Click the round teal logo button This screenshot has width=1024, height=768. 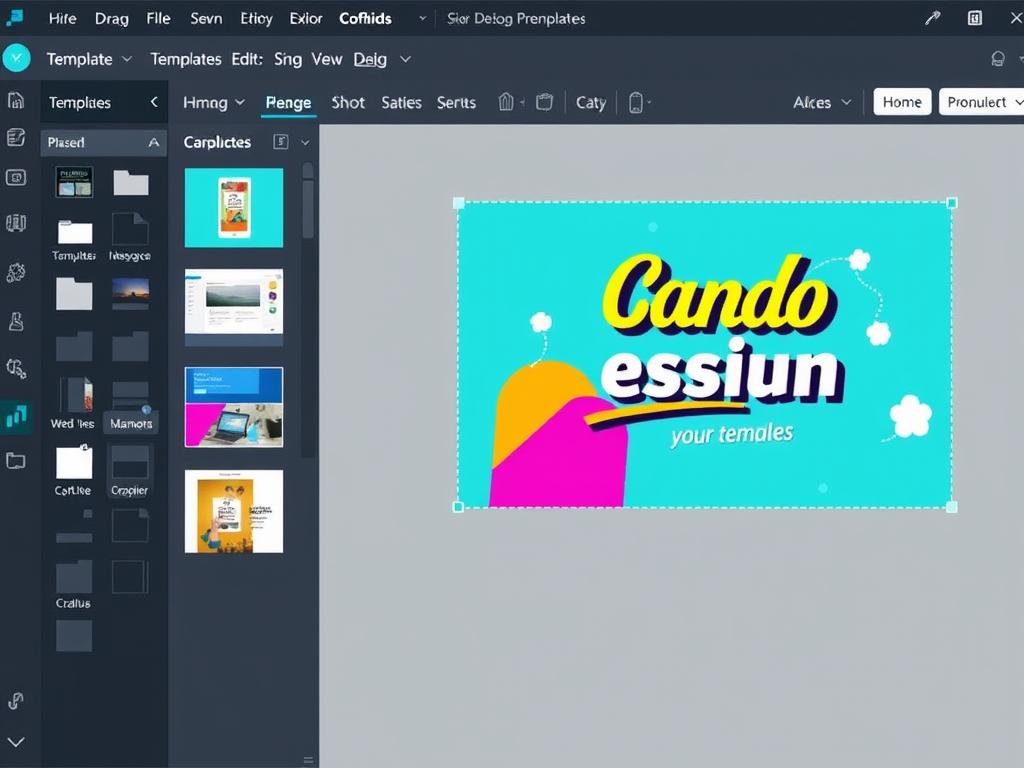[16, 58]
